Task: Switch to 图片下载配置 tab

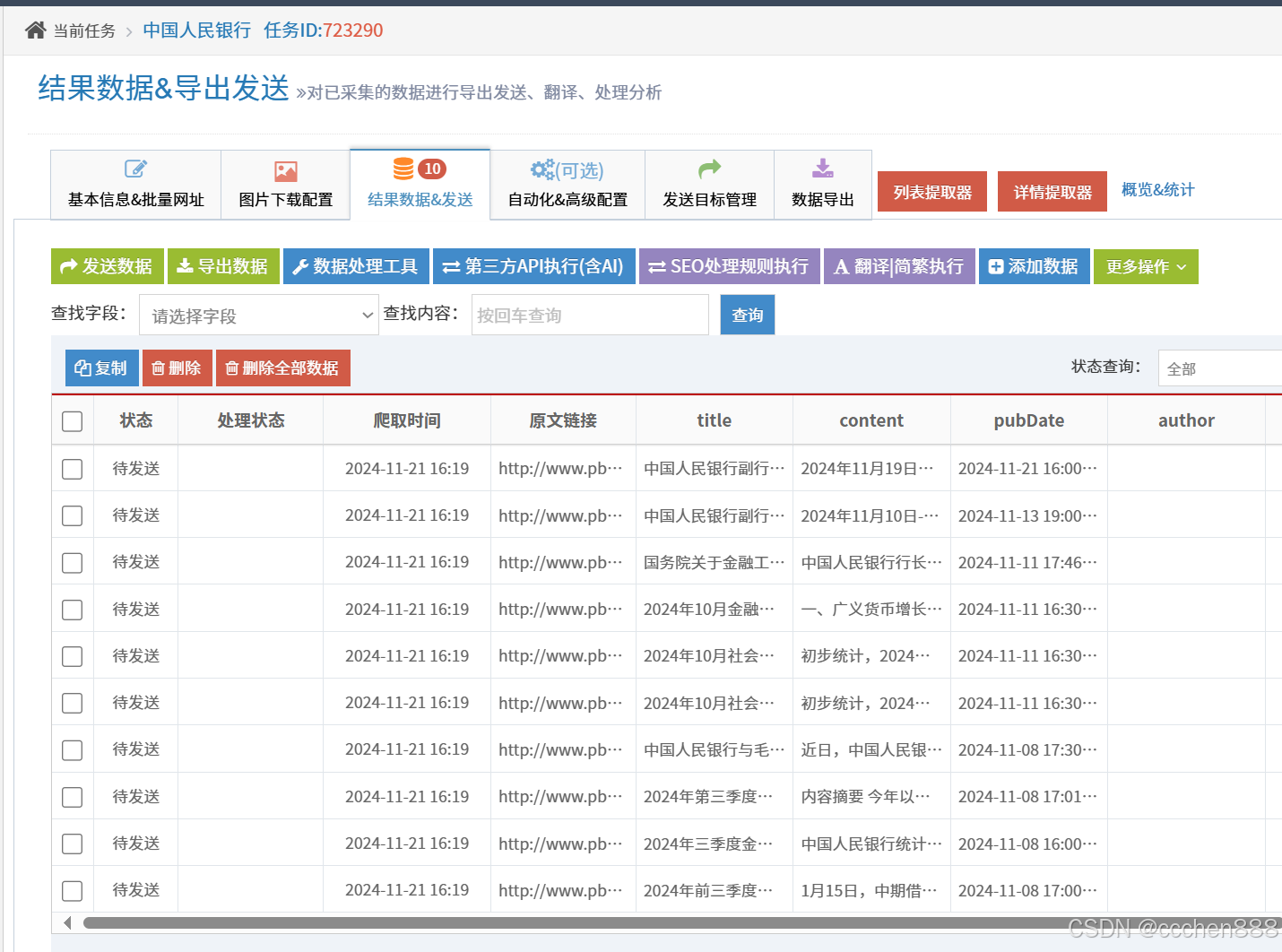Action: (286, 185)
